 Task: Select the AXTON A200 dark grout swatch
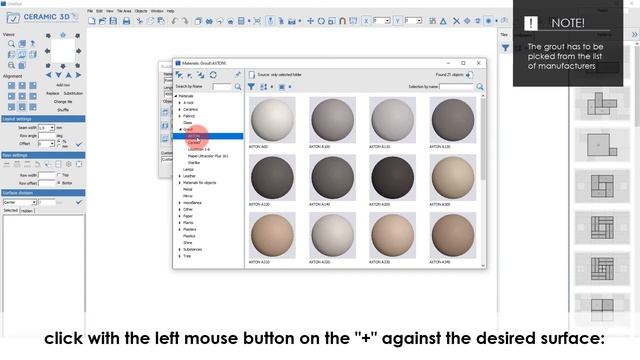tap(393, 178)
